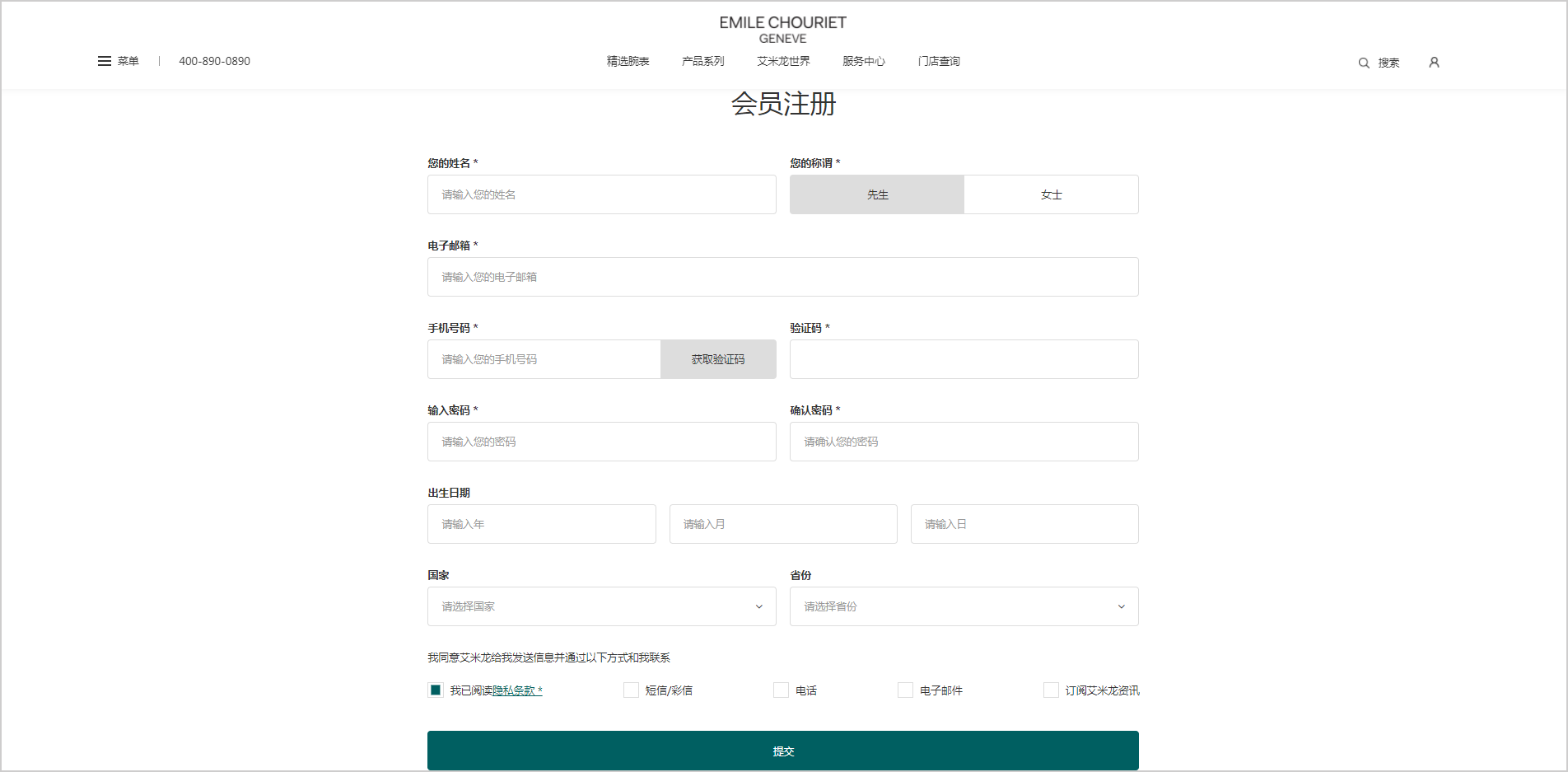Viewport: 1568px width, 772px height.
Task: Open the user account icon
Action: point(1434,63)
